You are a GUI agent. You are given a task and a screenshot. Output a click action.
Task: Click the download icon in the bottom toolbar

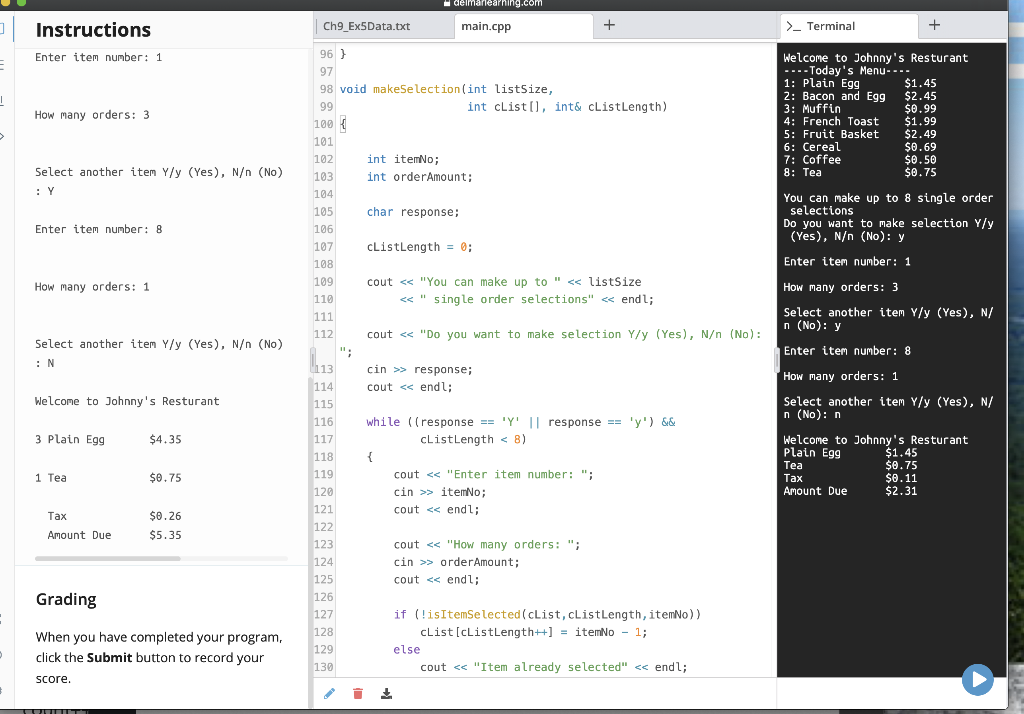pyautogui.click(x=386, y=693)
